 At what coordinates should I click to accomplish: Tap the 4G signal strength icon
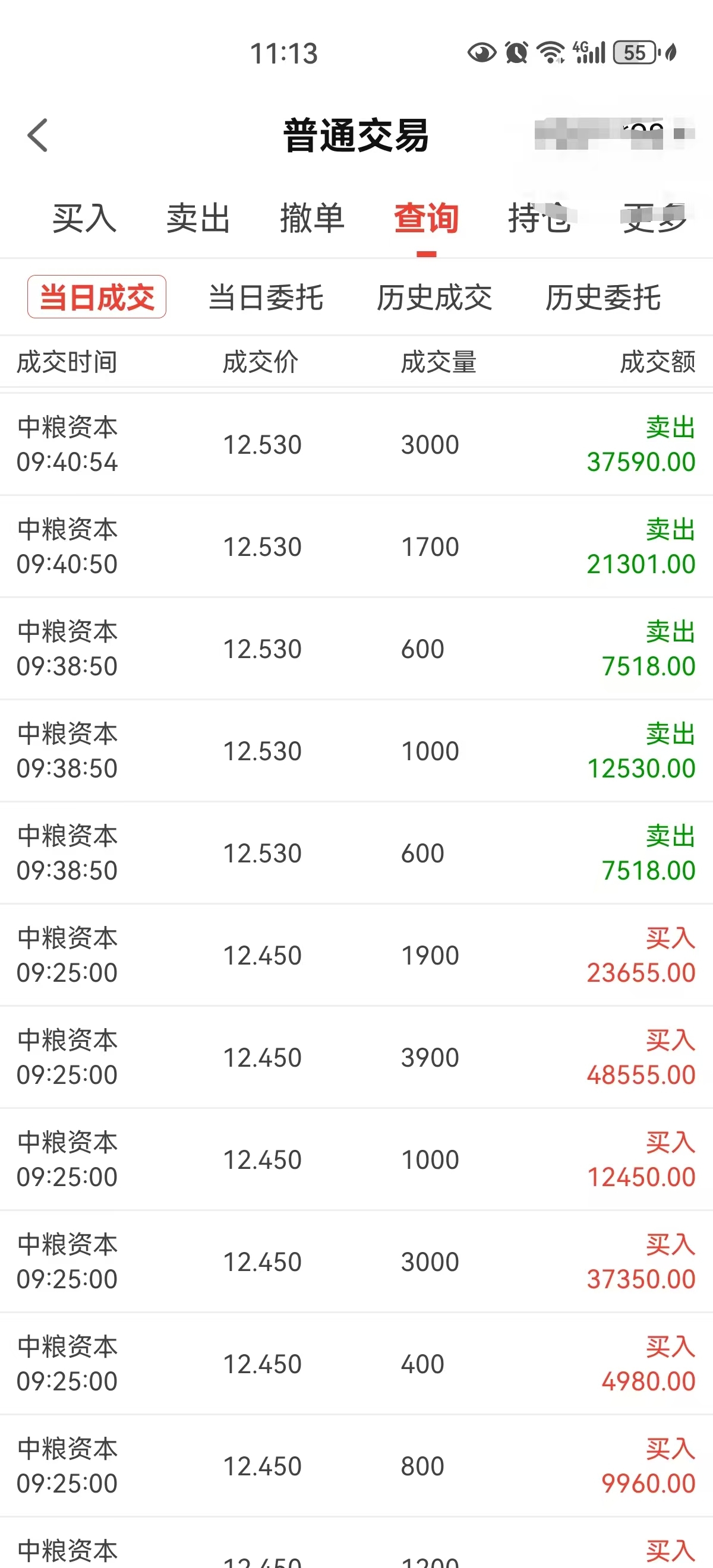[589, 53]
